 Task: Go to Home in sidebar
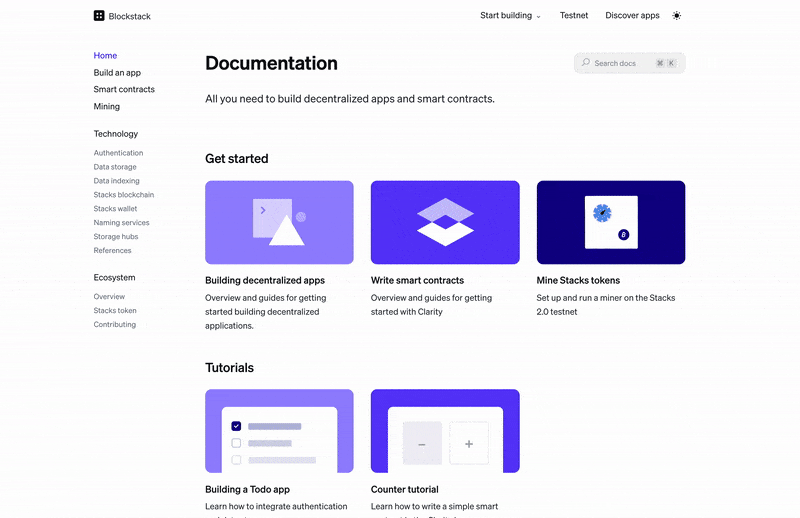coord(105,56)
